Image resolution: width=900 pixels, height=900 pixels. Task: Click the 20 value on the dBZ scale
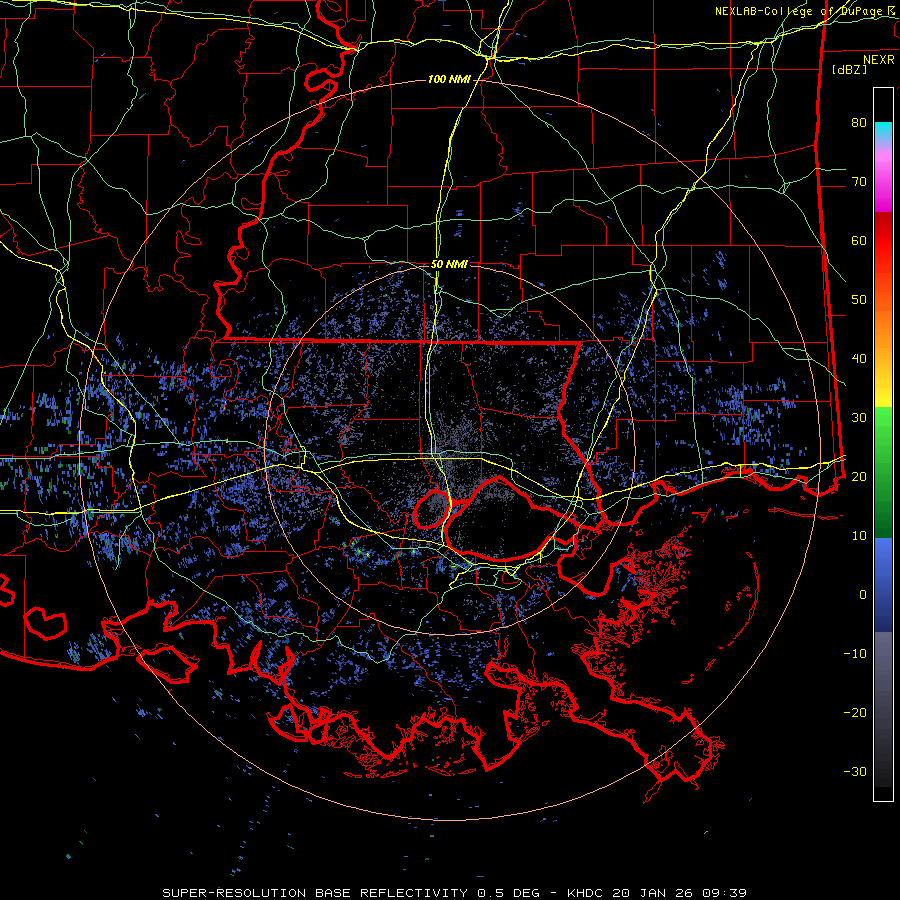[859, 477]
